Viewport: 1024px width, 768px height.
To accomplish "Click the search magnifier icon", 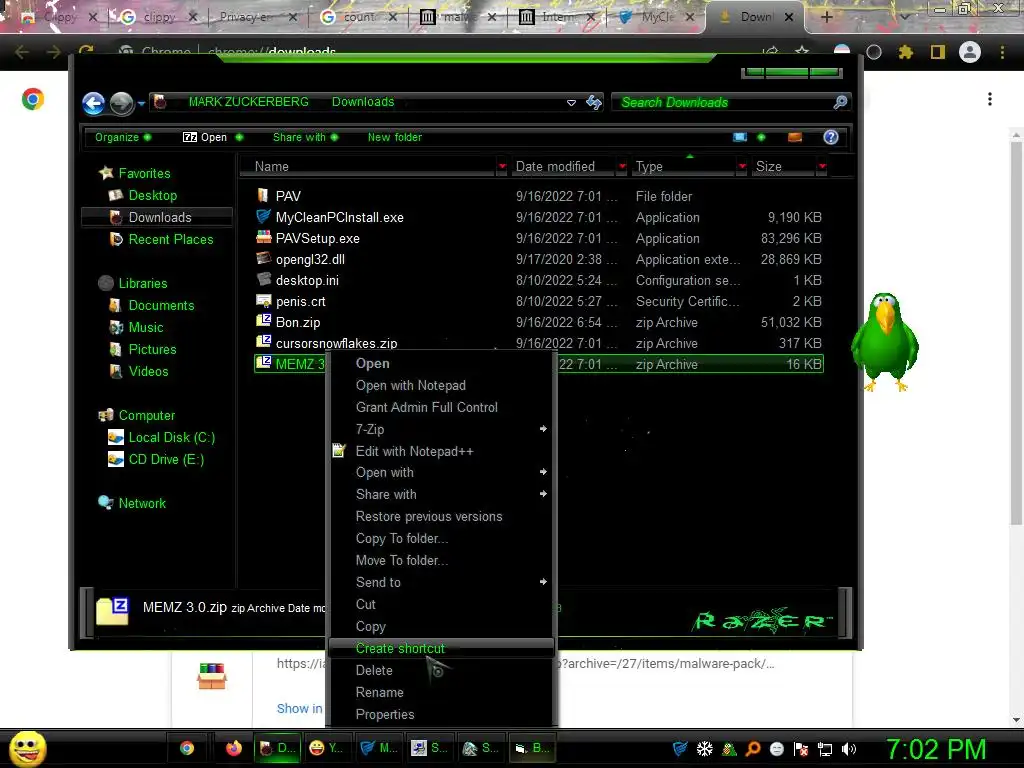I will tap(840, 102).
